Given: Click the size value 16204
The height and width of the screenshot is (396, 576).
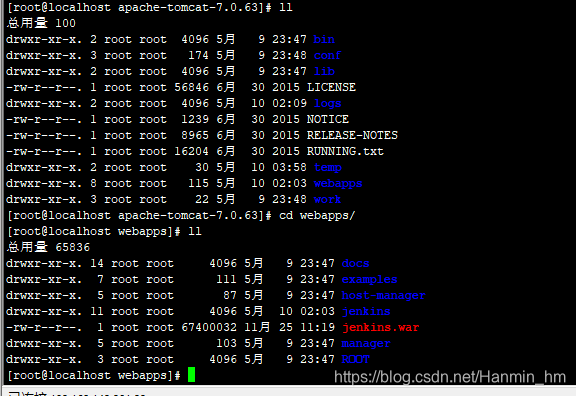Looking at the screenshot, I should click(x=191, y=151).
